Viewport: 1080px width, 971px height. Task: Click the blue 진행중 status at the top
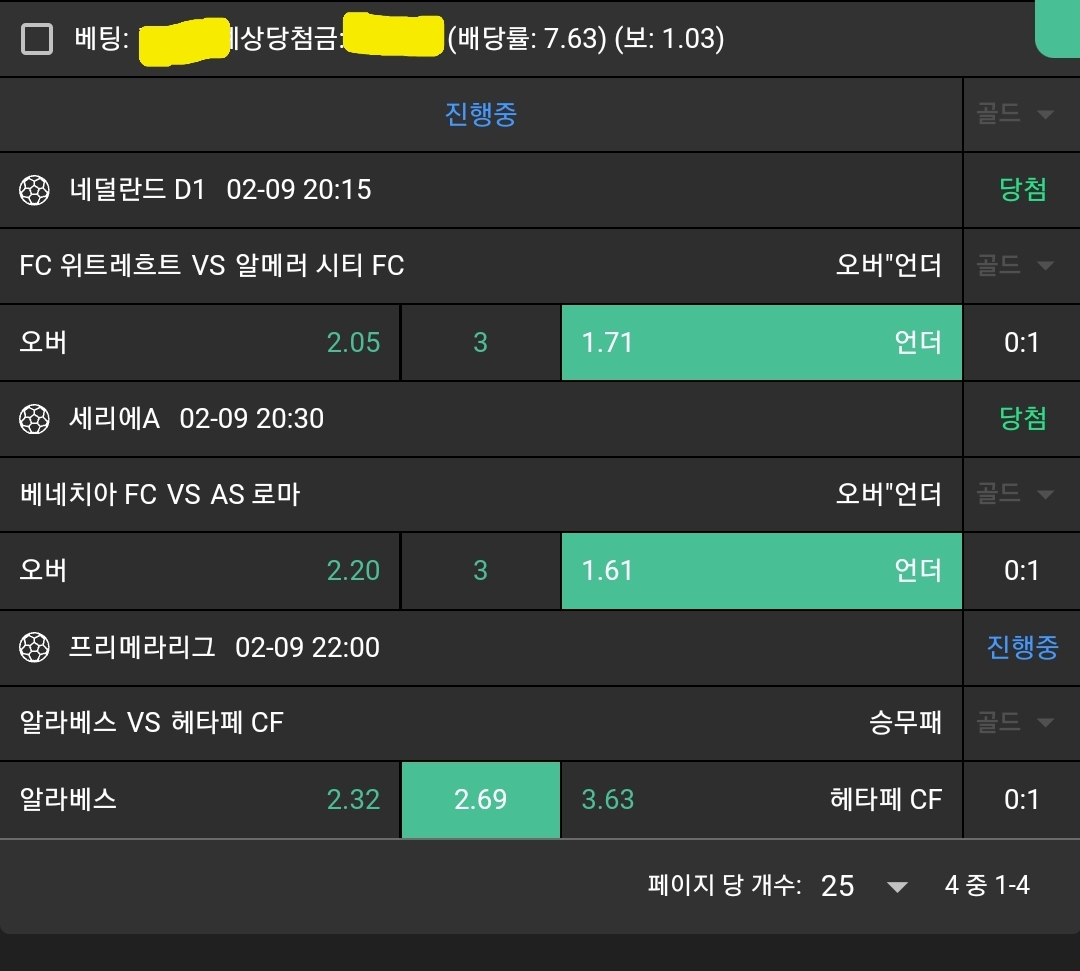click(x=480, y=114)
